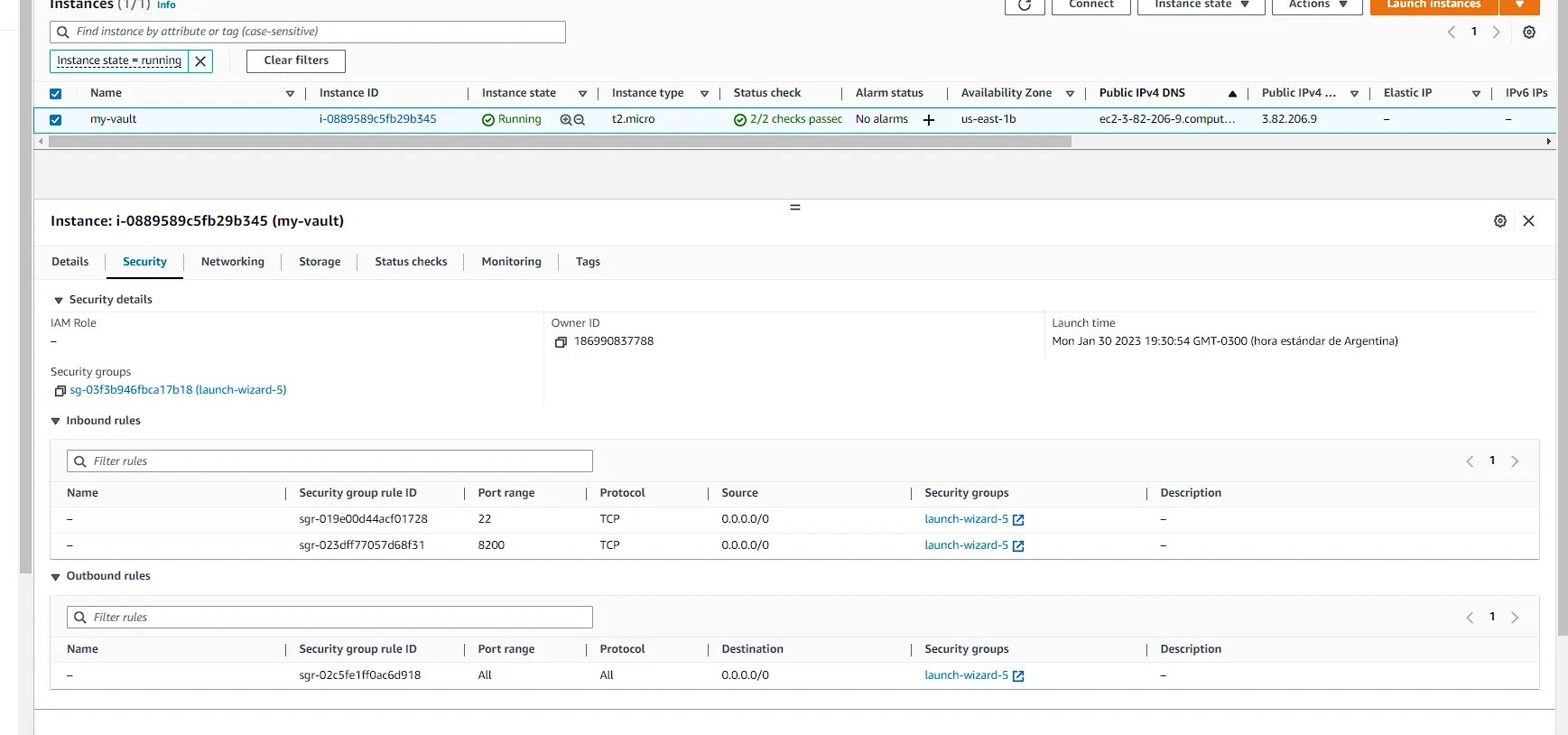The height and width of the screenshot is (735, 1568).
Task: Remove the running state filter
Action: point(200,61)
